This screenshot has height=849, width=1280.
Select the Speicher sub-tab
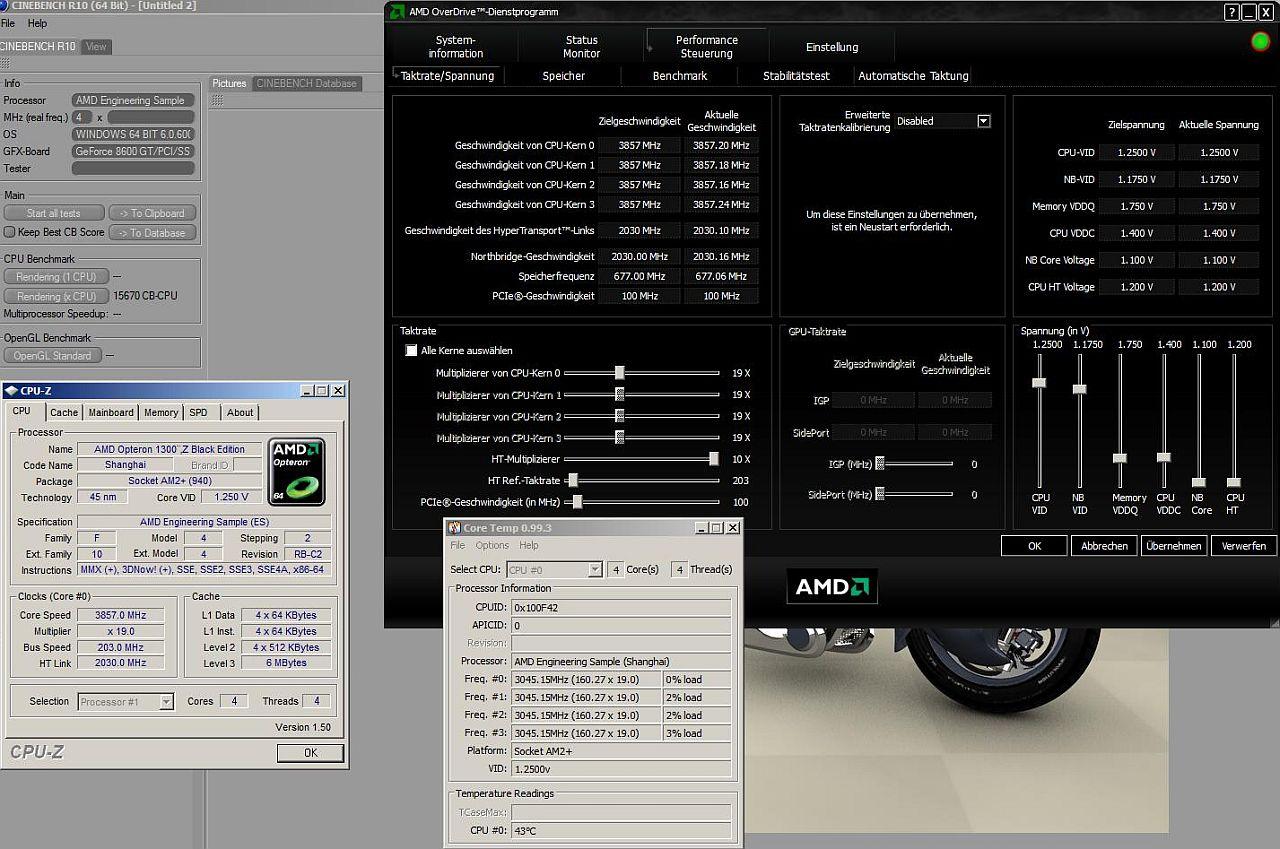(x=564, y=76)
